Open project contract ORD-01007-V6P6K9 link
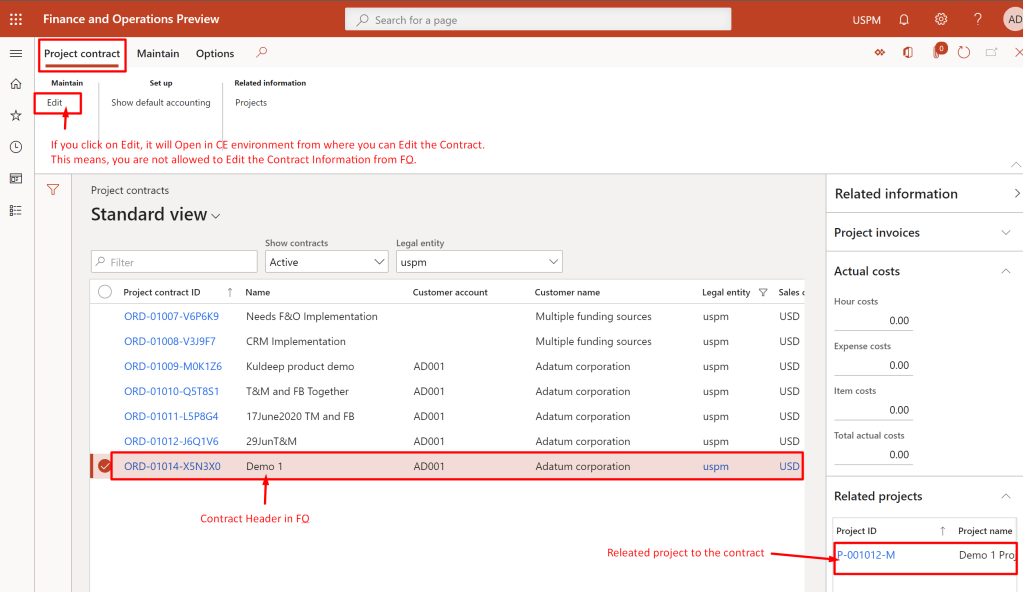The image size is (1023, 592). click(x=171, y=317)
